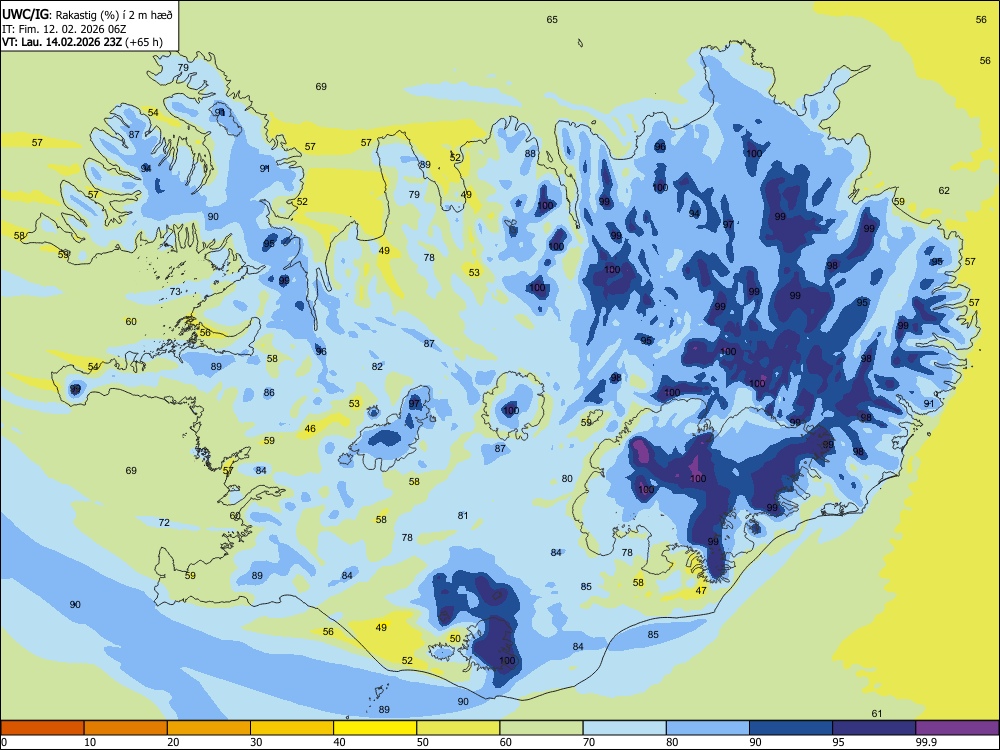
Task: Click the pale blue 70–80 legend segment
Action: [x=624, y=728]
